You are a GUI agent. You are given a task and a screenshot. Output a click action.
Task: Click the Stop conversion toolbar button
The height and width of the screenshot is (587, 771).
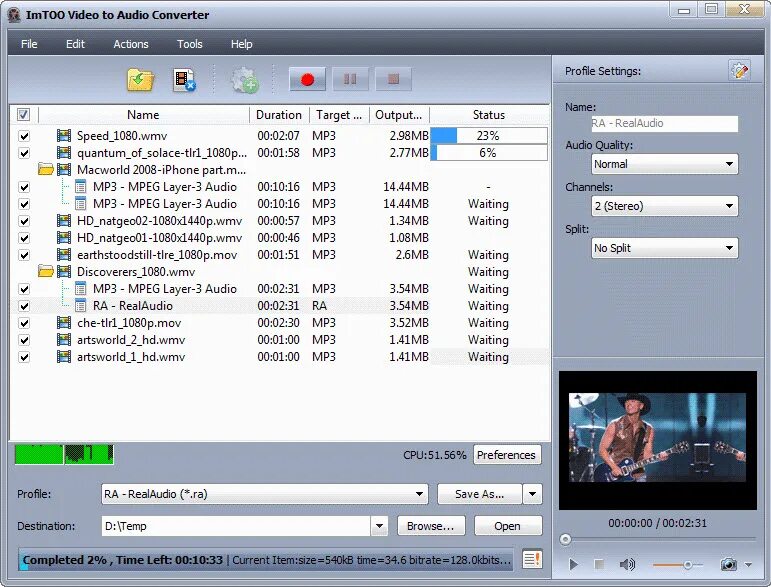tap(393, 79)
